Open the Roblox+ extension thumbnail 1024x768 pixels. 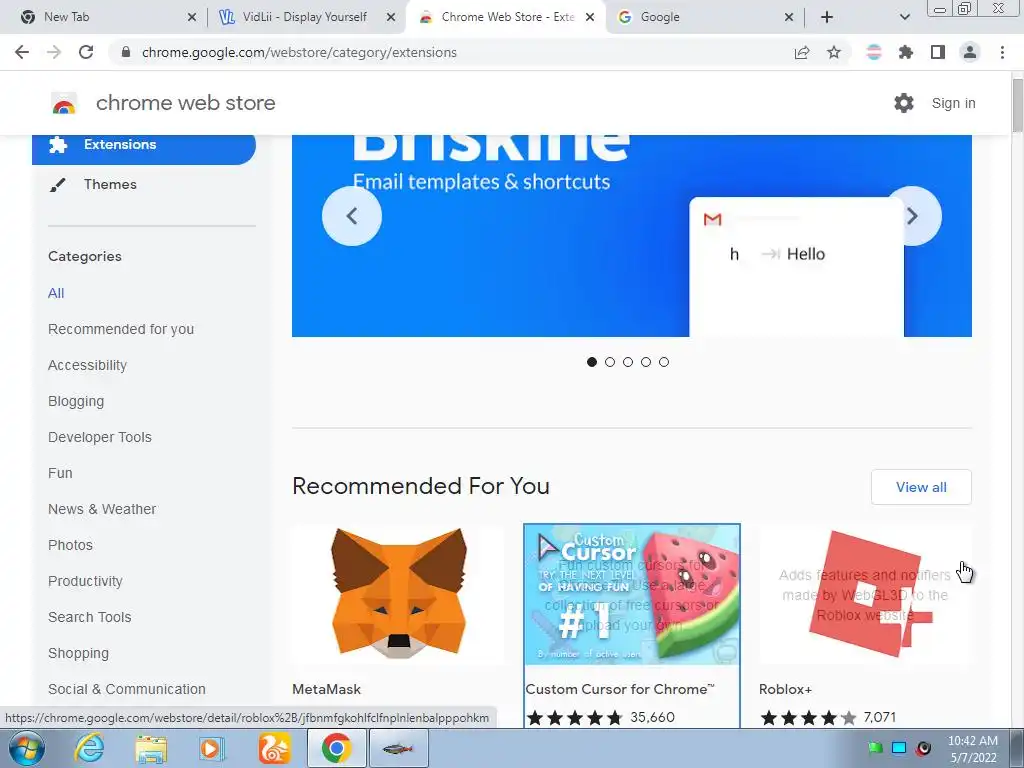[865, 594]
